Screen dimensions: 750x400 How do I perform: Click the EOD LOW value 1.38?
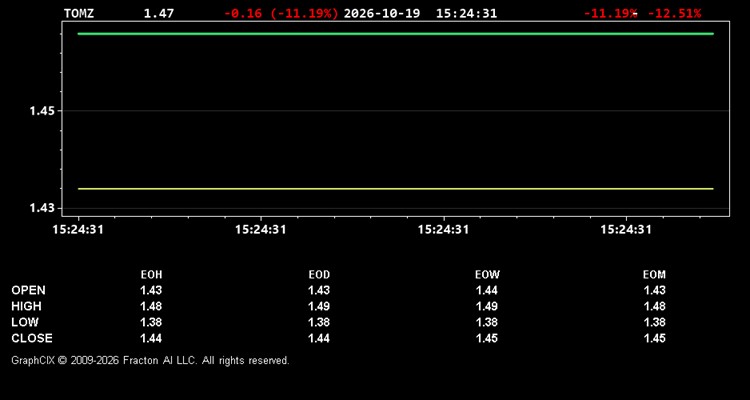319,322
